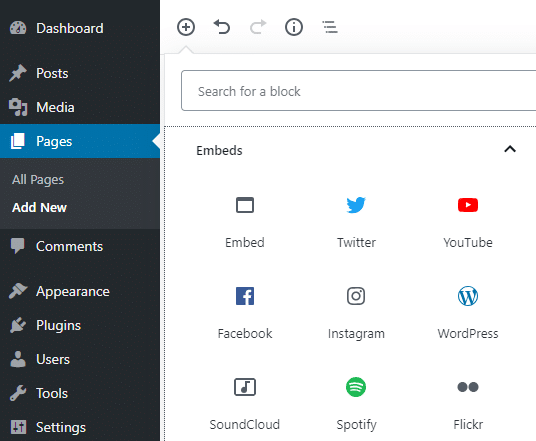Click the Plugins plug icon
Viewport: 536px width, 441px height.
pos(18,325)
